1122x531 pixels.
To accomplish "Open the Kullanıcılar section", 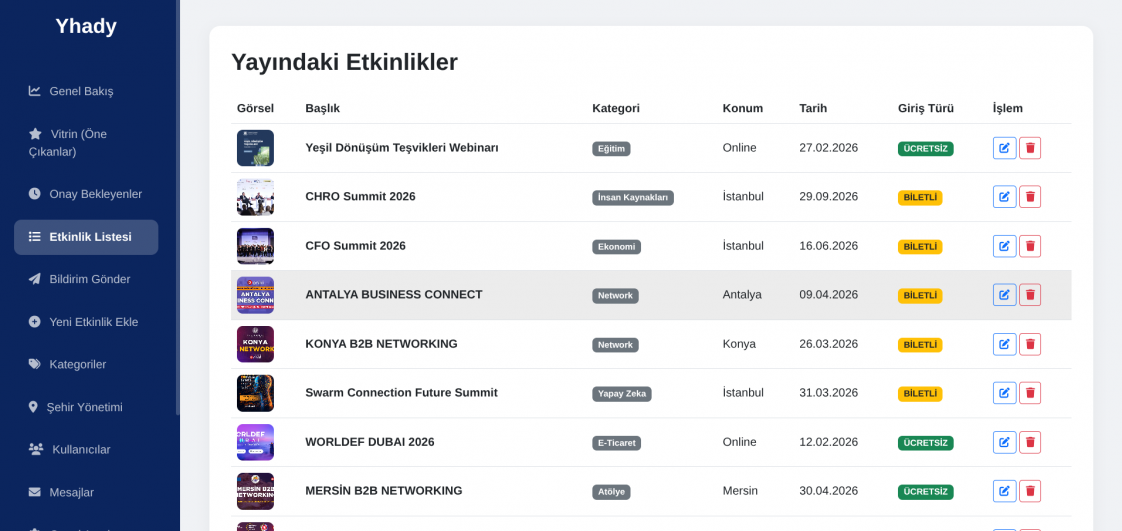I will coord(81,450).
